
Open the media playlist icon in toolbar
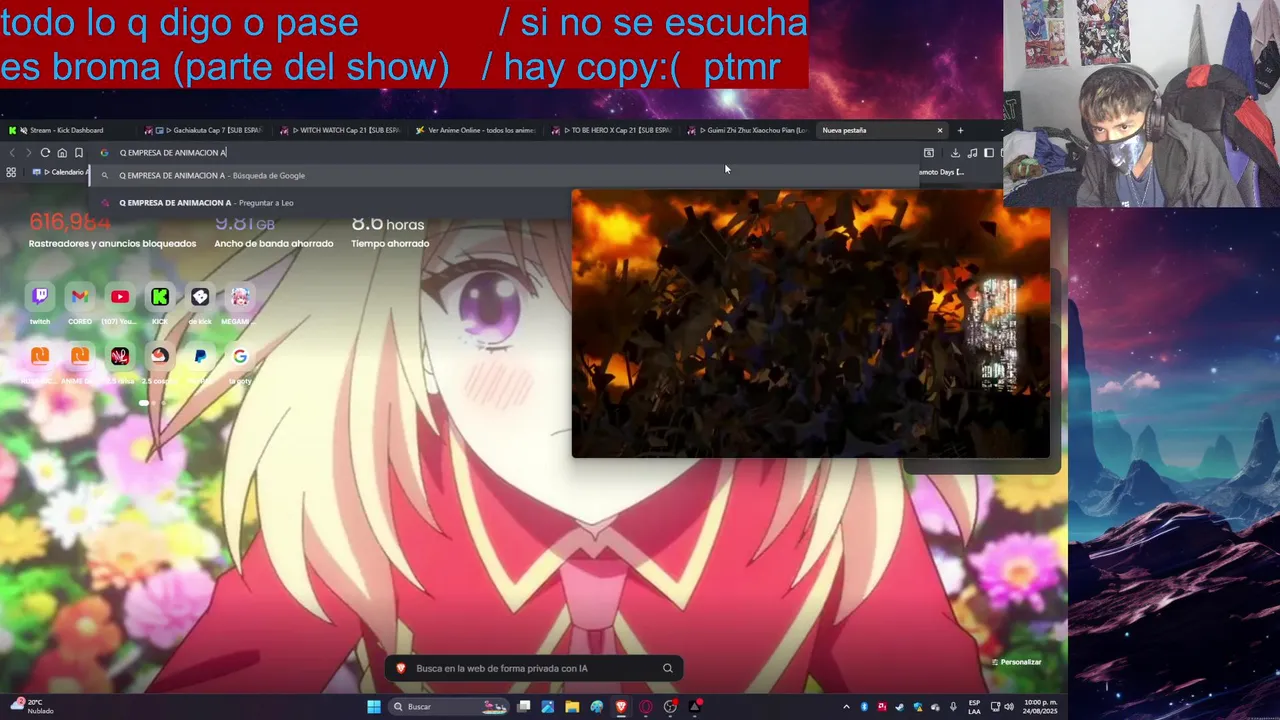click(x=972, y=153)
